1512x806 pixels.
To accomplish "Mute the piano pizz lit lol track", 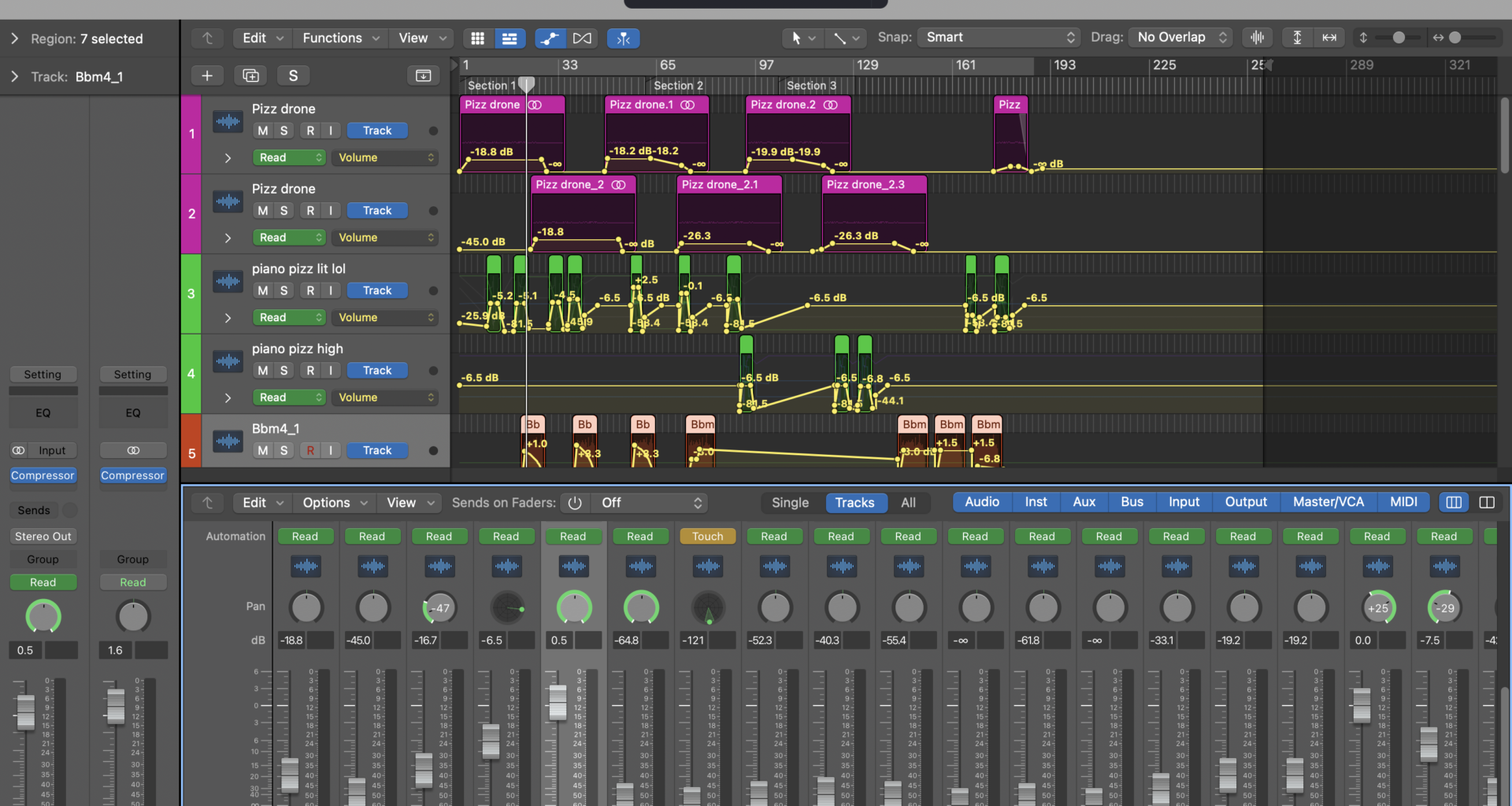I will (x=262, y=290).
